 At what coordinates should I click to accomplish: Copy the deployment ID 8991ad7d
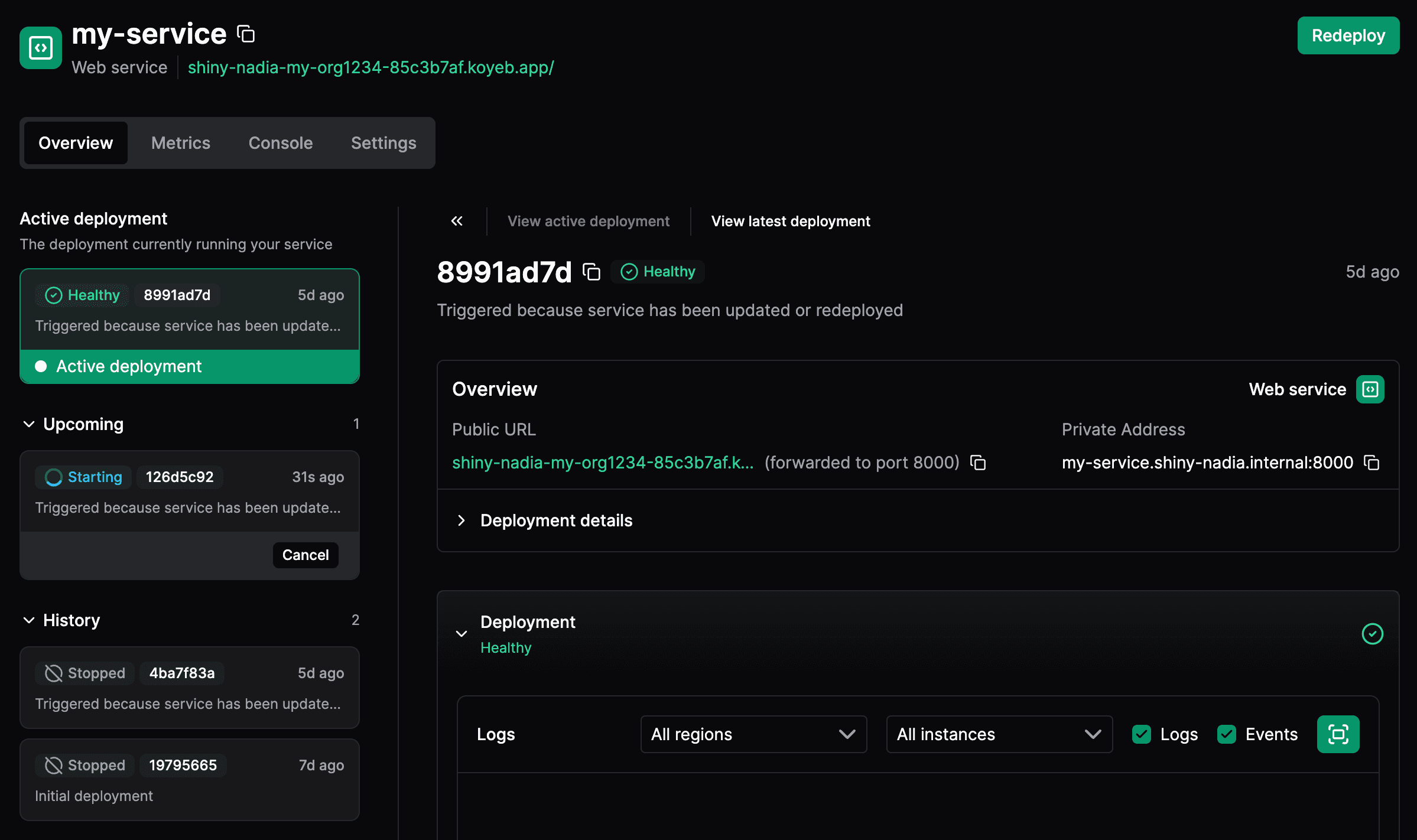click(591, 272)
